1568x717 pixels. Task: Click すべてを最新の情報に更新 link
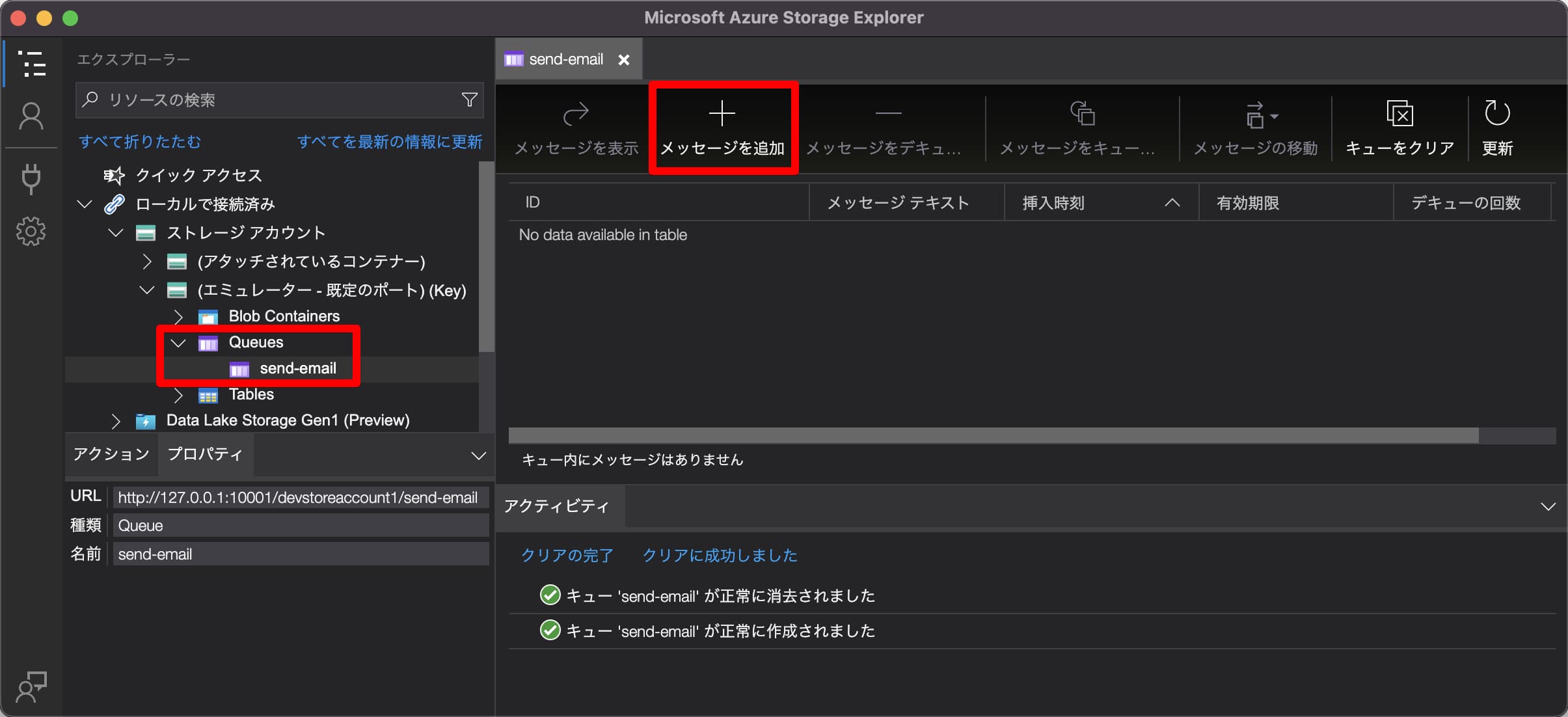[x=390, y=142]
